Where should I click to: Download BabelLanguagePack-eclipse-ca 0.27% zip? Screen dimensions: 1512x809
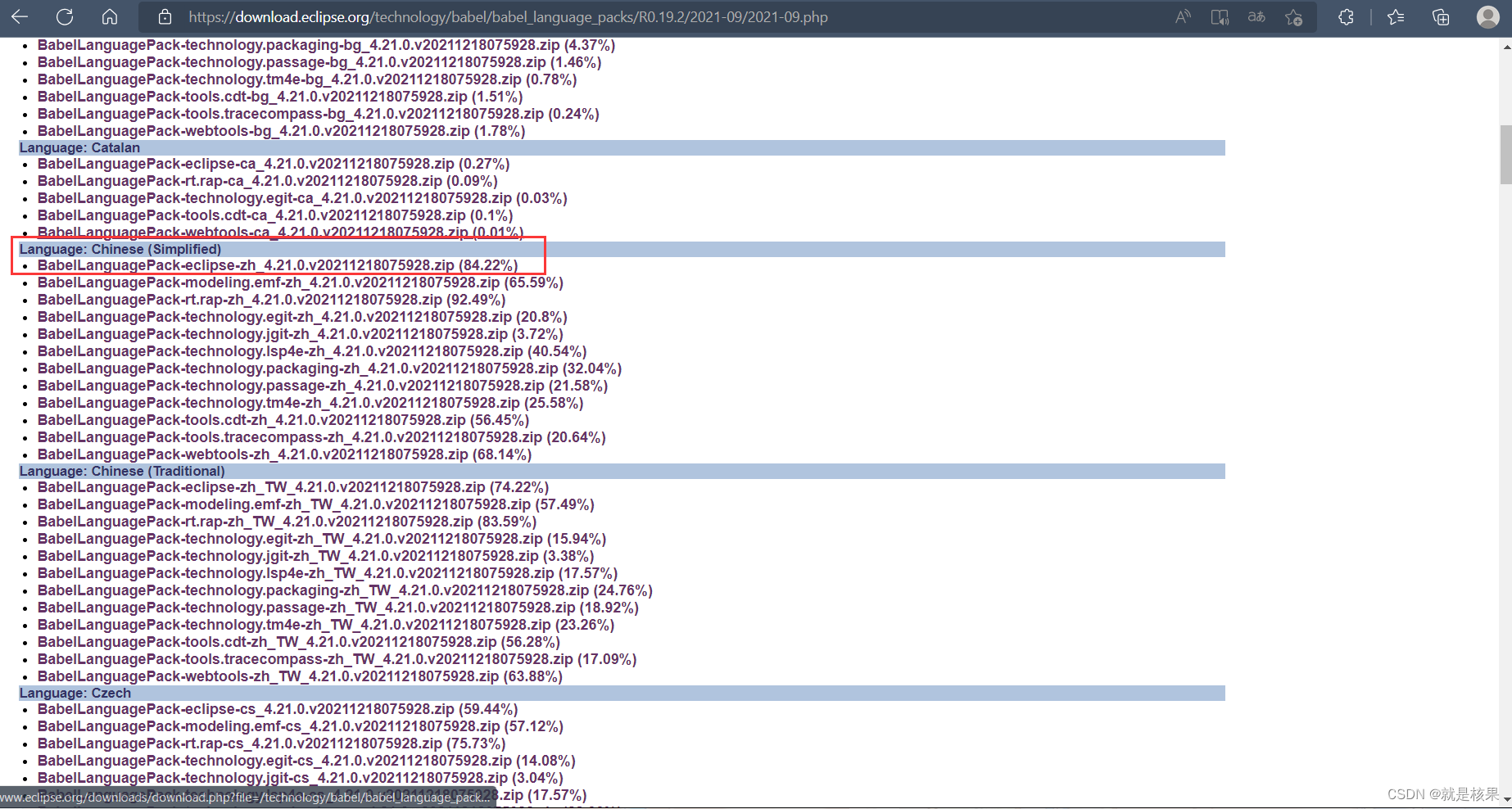click(x=274, y=164)
